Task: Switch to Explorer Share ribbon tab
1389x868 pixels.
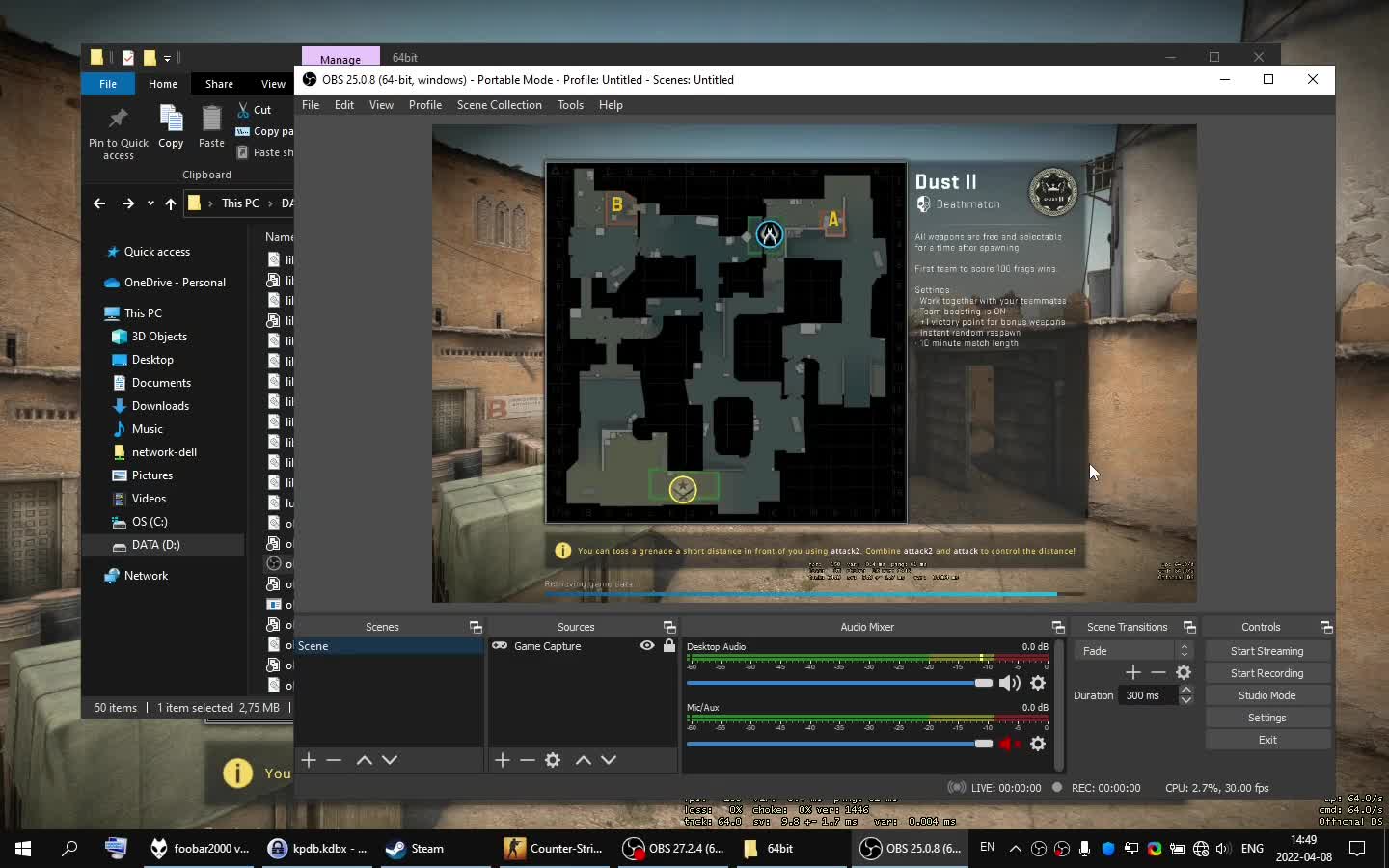Action: click(x=219, y=84)
